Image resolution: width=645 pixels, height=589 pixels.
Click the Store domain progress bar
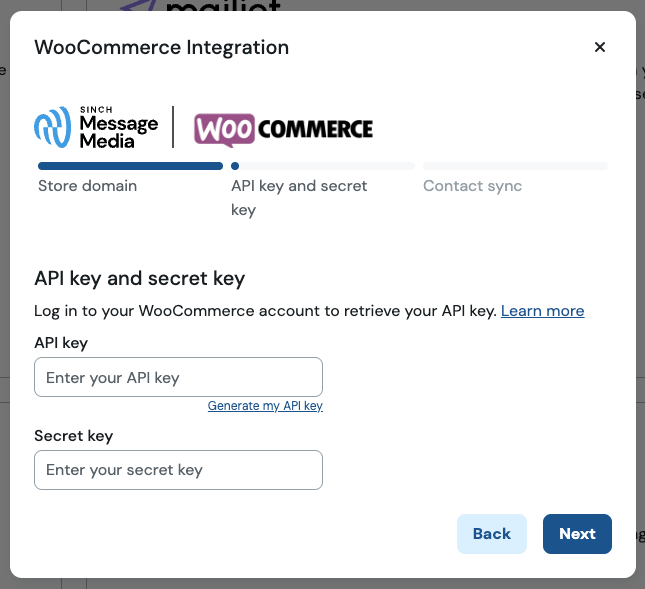click(130, 166)
